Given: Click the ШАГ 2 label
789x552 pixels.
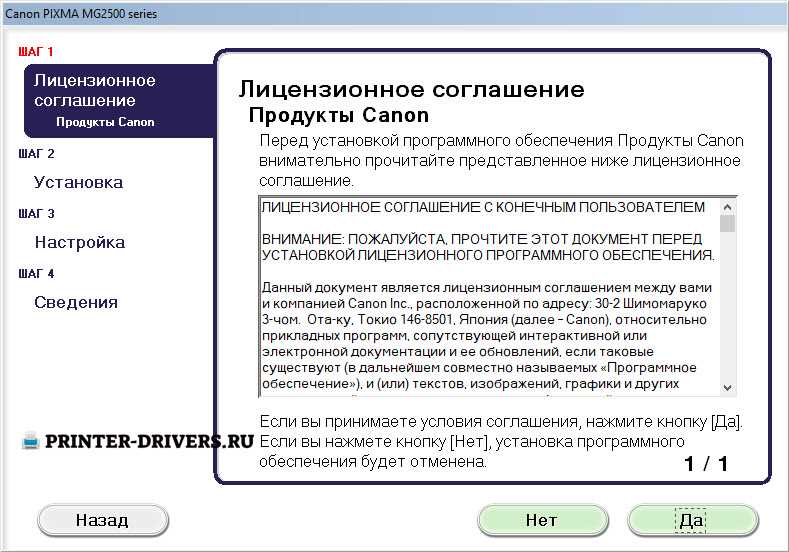Looking at the screenshot, I should tap(36, 154).
